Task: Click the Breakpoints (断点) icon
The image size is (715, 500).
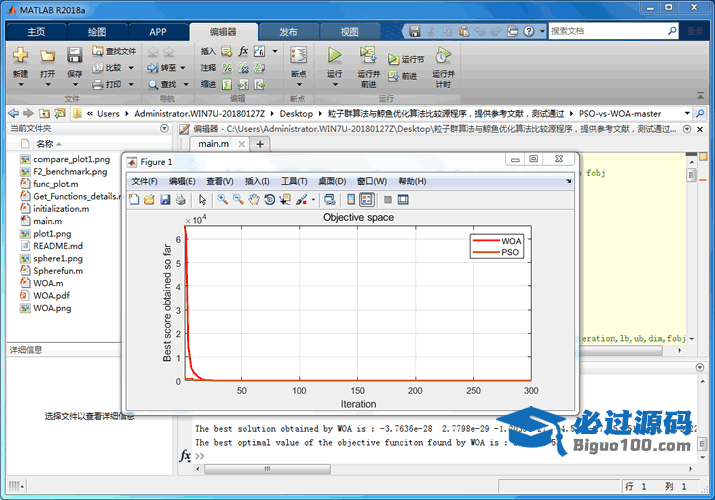Action: (299, 55)
